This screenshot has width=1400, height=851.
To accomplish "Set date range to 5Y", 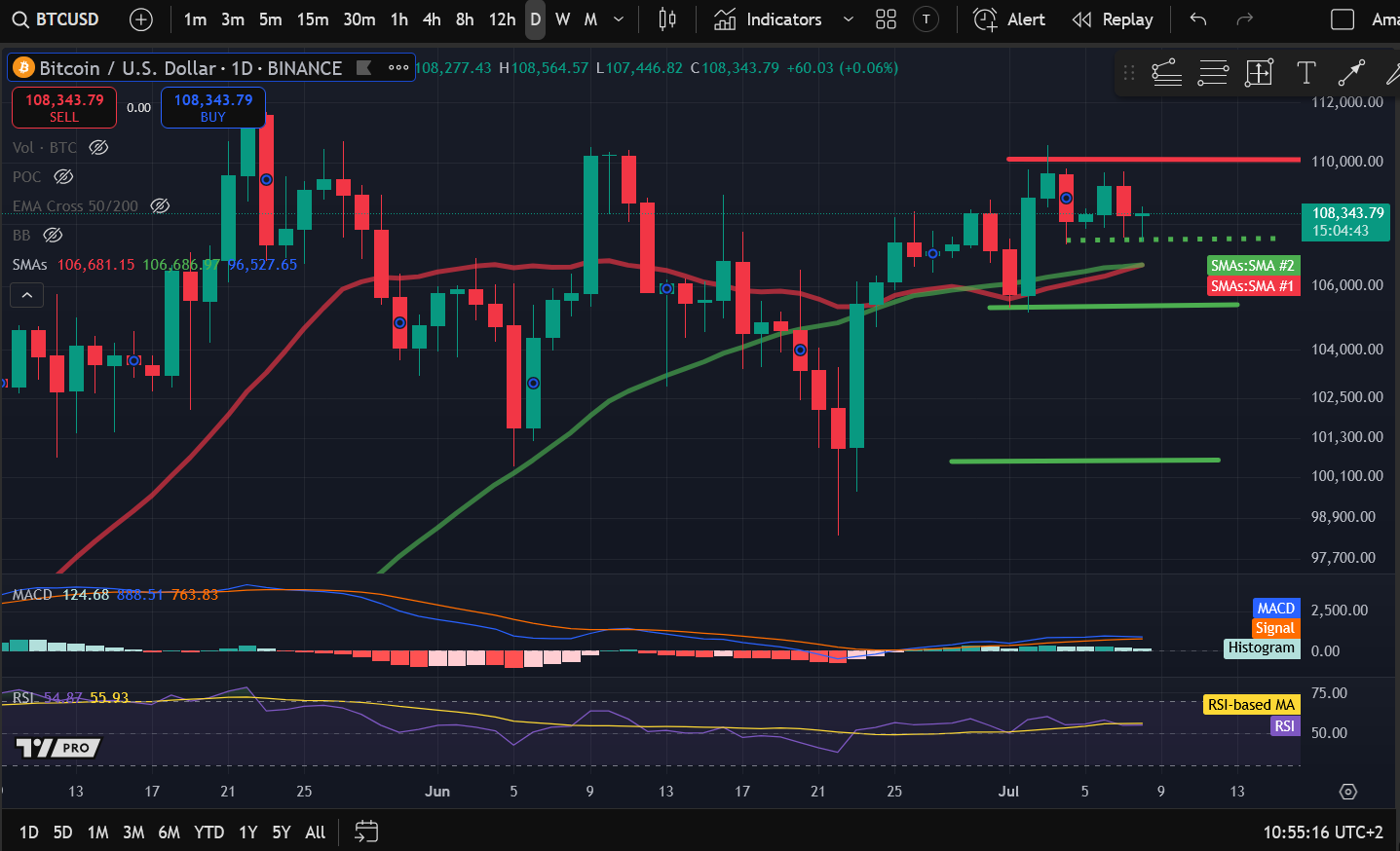I will pyautogui.click(x=282, y=832).
